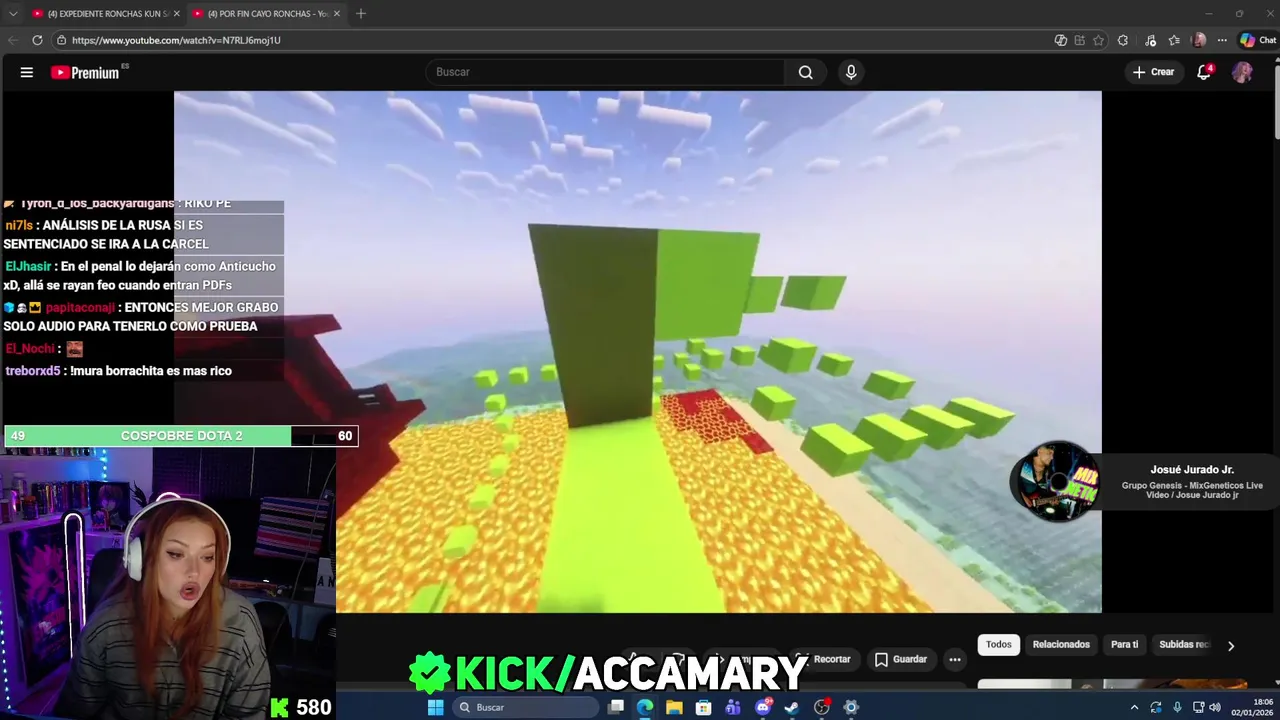Open a new browser tab
The image size is (1280, 720).
(361, 13)
